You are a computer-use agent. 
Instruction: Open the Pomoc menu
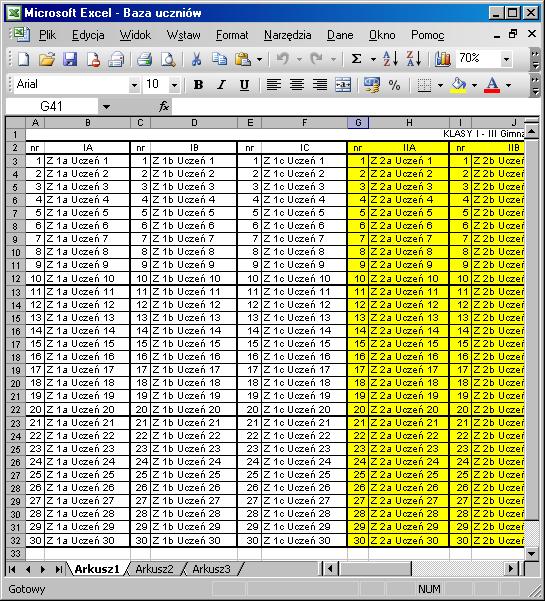[x=427, y=35]
